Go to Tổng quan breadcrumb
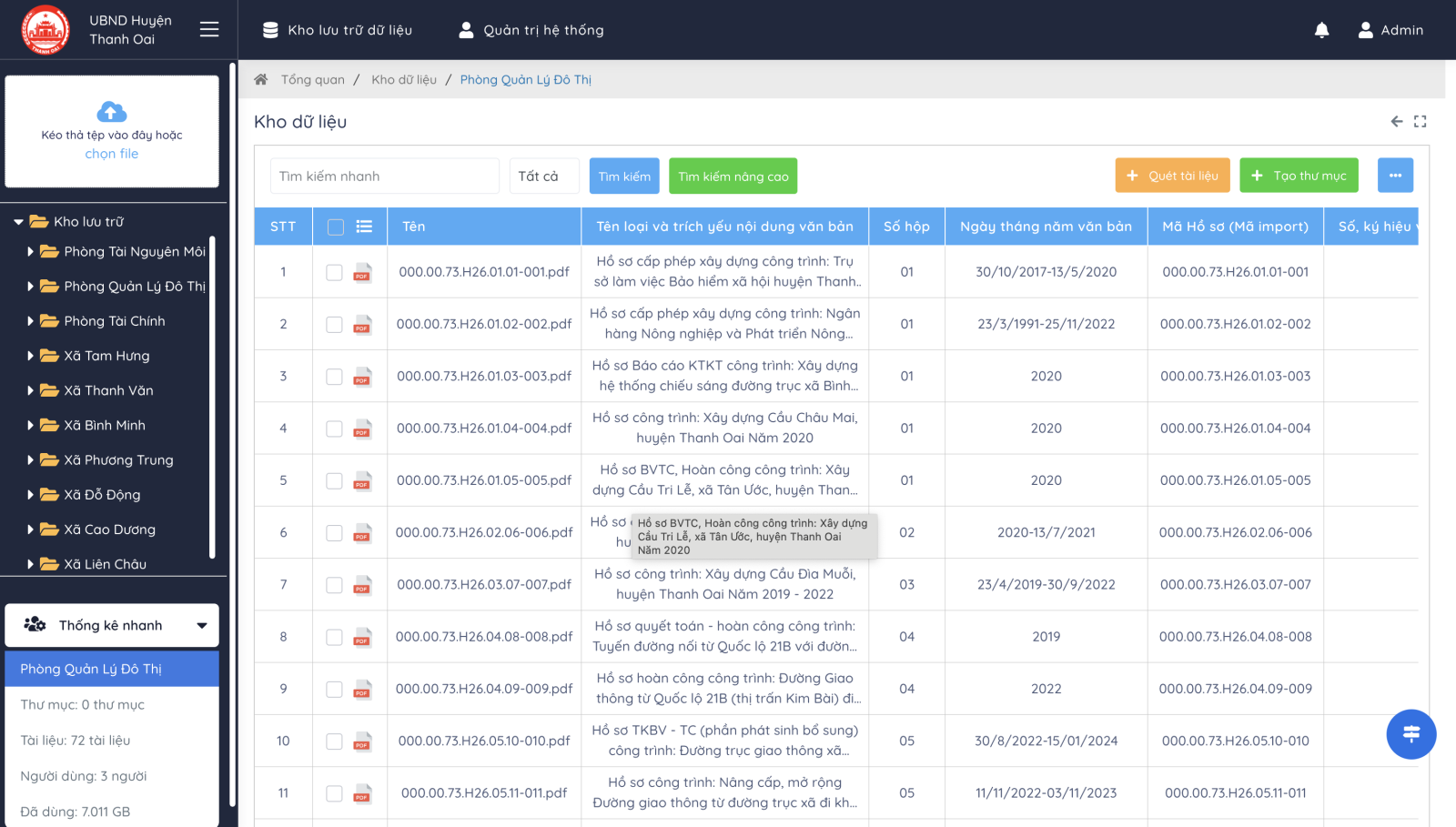This screenshot has width=1456, height=827. [313, 79]
